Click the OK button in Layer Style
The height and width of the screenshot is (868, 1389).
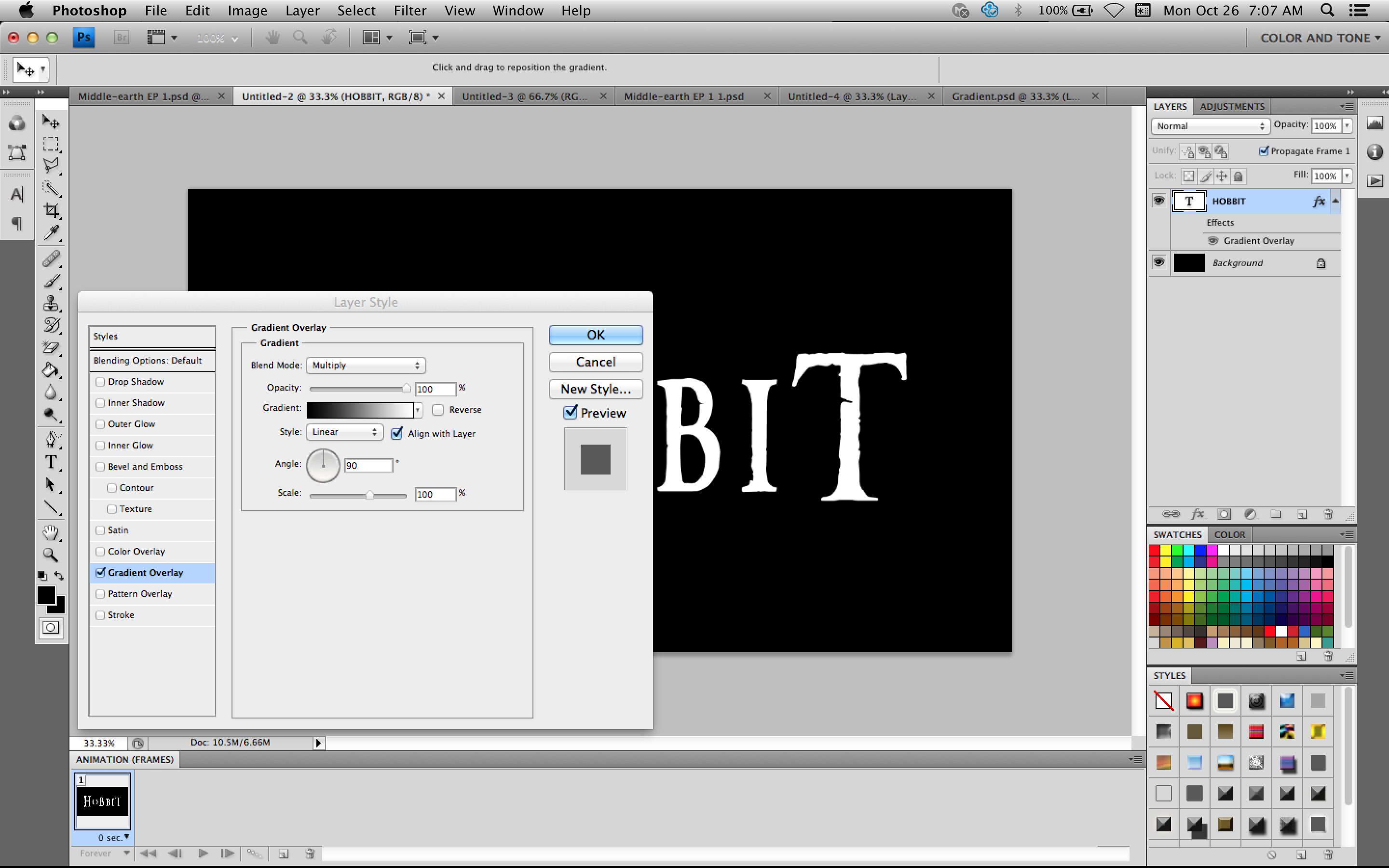(595, 335)
